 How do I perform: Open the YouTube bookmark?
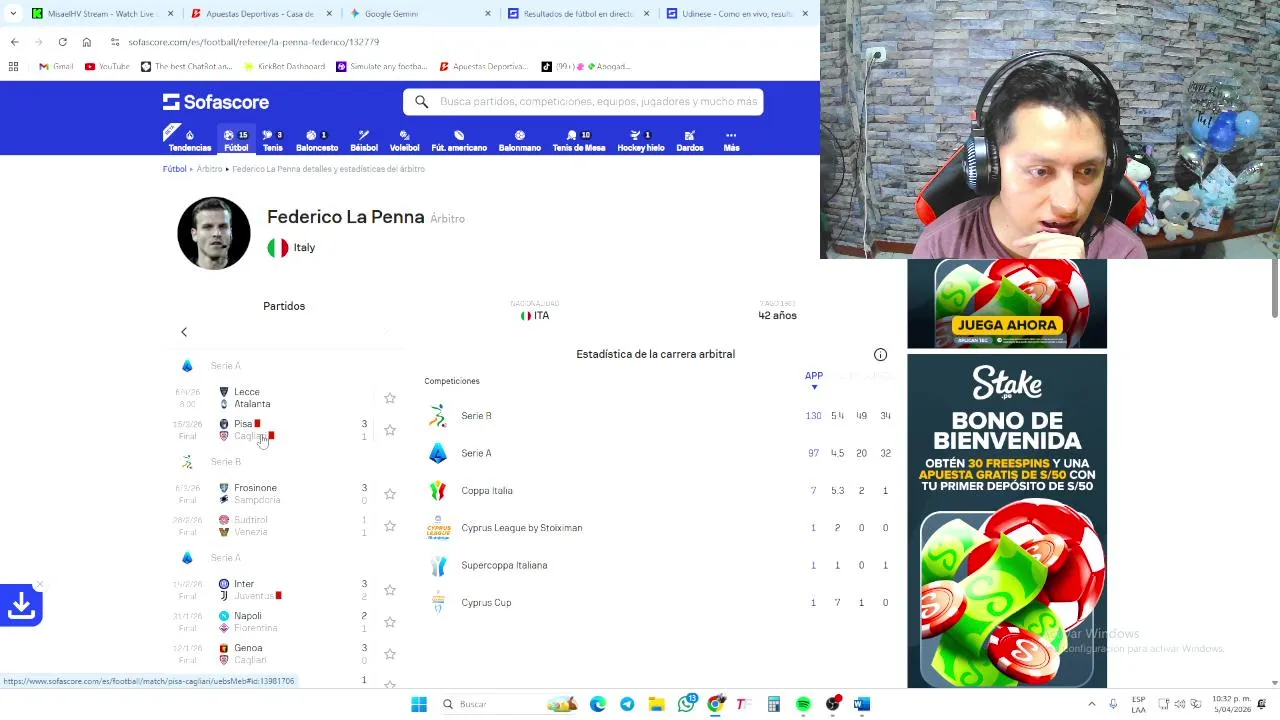coord(107,67)
